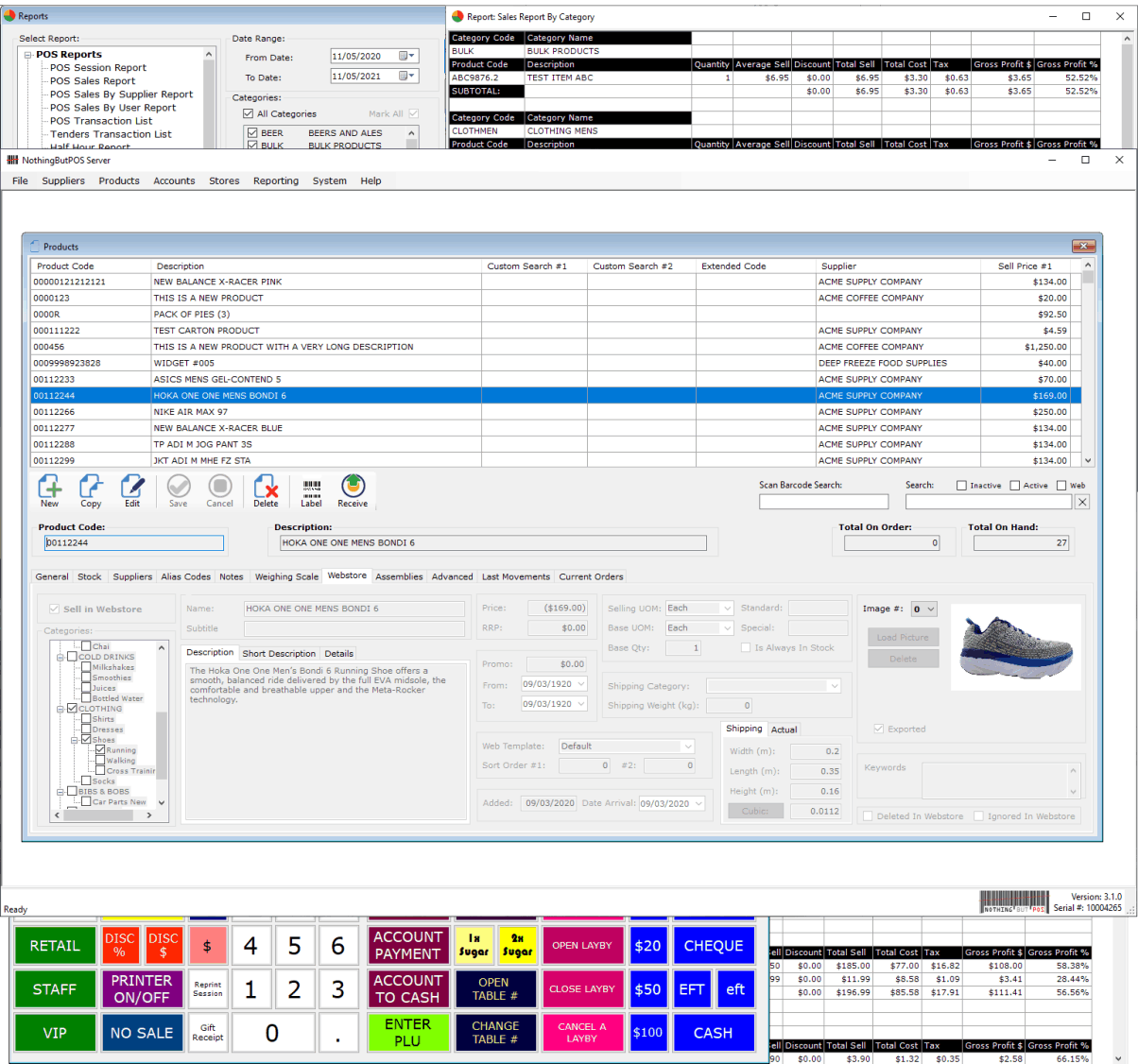This screenshot has height=1064, width=1138.
Task: Click the Delete product icon
Action: 266,488
